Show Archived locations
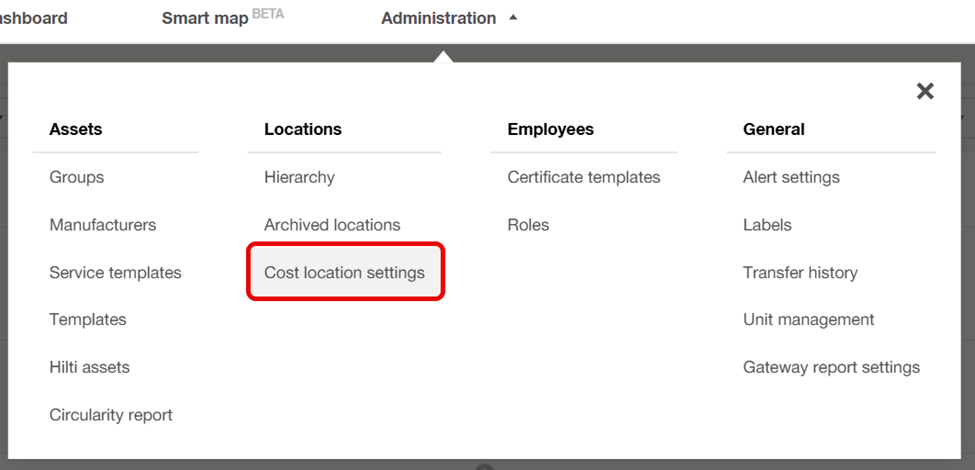This screenshot has width=975, height=470. pyautogui.click(x=332, y=224)
